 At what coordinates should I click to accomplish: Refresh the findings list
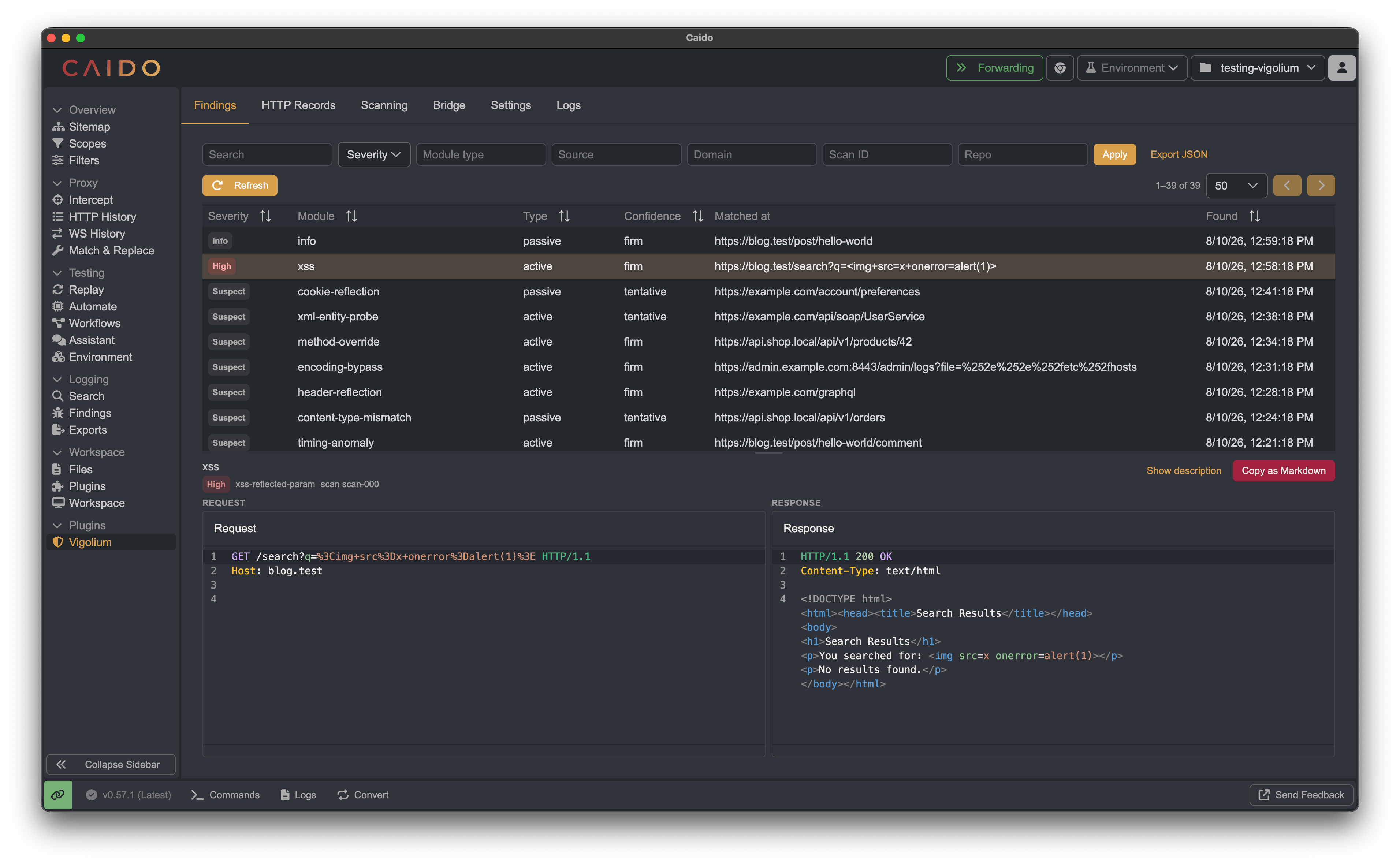pos(239,186)
